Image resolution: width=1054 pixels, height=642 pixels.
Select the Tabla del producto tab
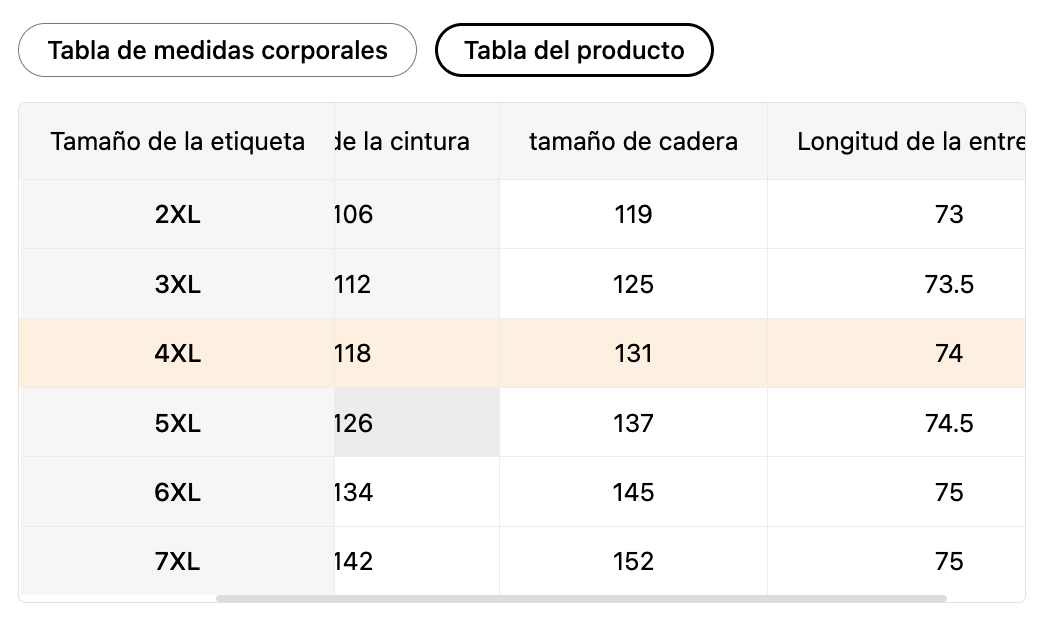coord(574,50)
